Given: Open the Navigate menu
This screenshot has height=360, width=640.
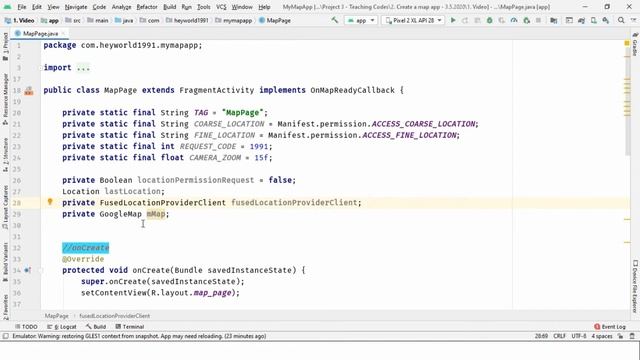Looking at the screenshot, I should [x=76, y=7].
